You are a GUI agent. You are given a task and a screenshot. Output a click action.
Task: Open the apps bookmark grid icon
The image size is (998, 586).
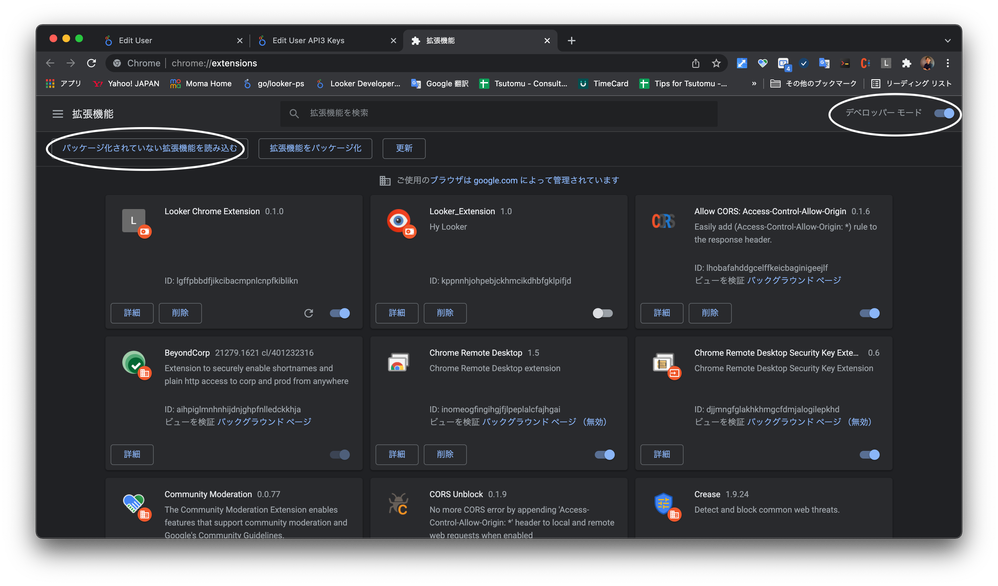point(50,83)
